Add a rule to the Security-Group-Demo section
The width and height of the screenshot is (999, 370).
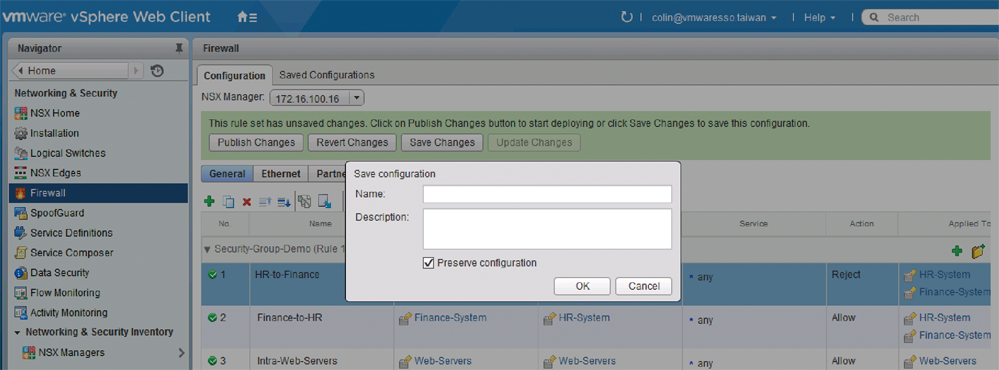tap(957, 251)
